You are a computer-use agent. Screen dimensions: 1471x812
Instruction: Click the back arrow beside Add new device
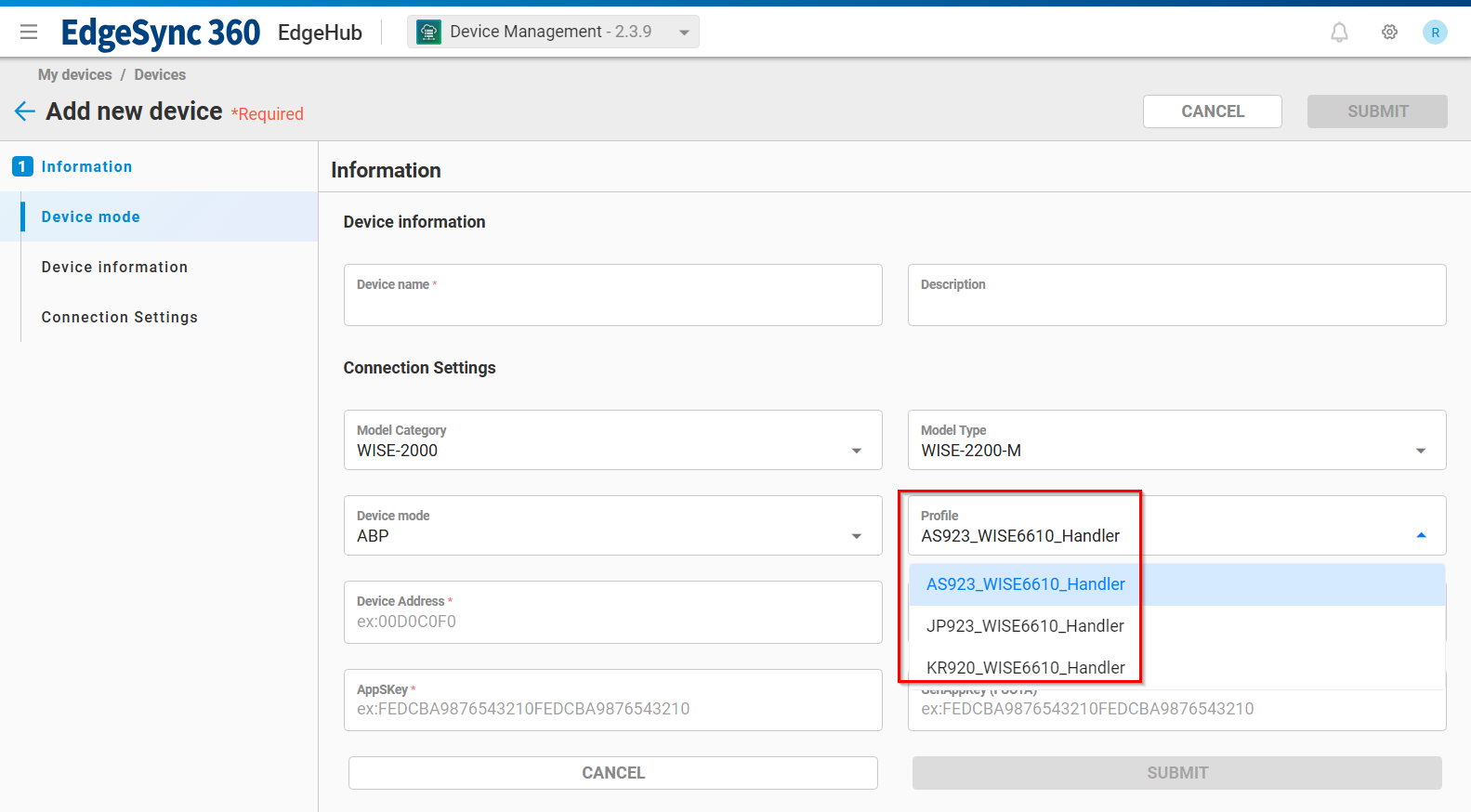pyautogui.click(x=25, y=111)
